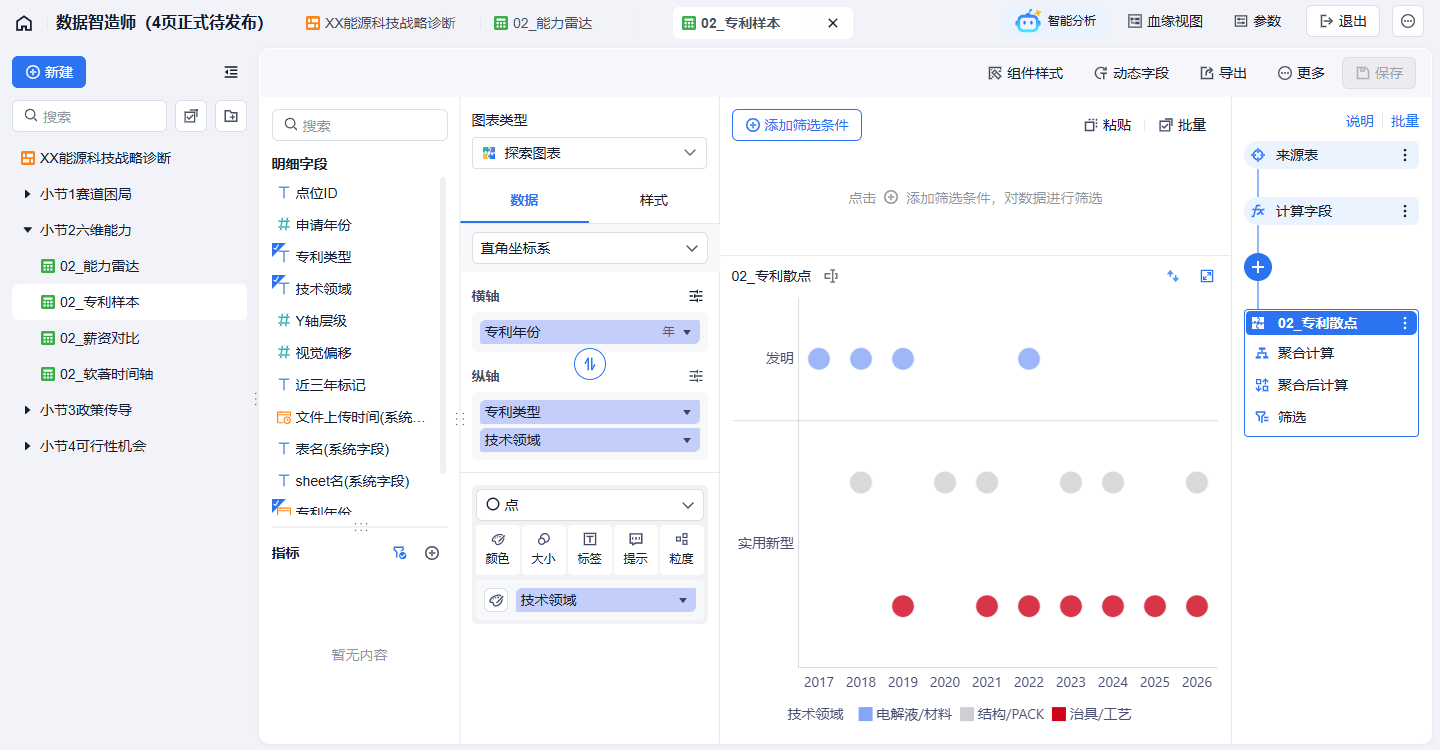Click the 退出 button
1440x750 pixels.
pyautogui.click(x=1343, y=21)
